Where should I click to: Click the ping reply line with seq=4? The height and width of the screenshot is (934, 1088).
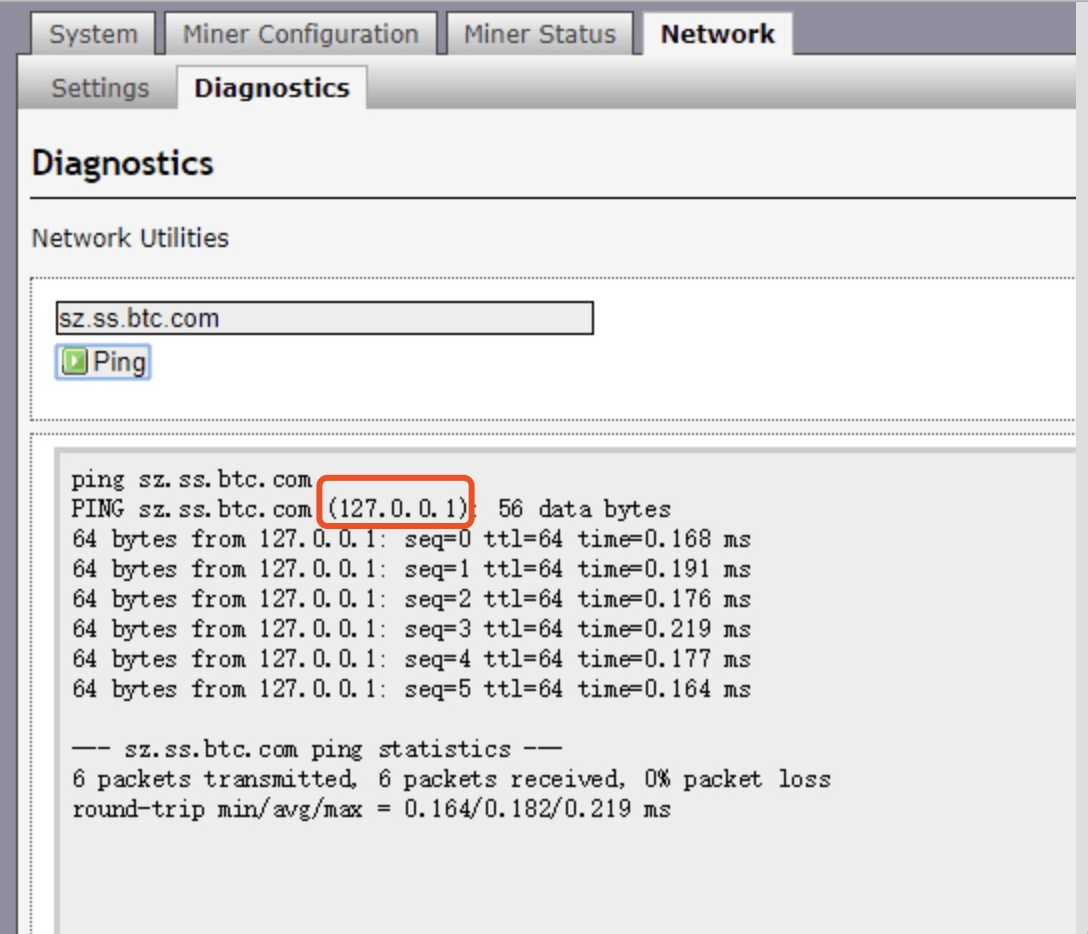click(x=411, y=659)
